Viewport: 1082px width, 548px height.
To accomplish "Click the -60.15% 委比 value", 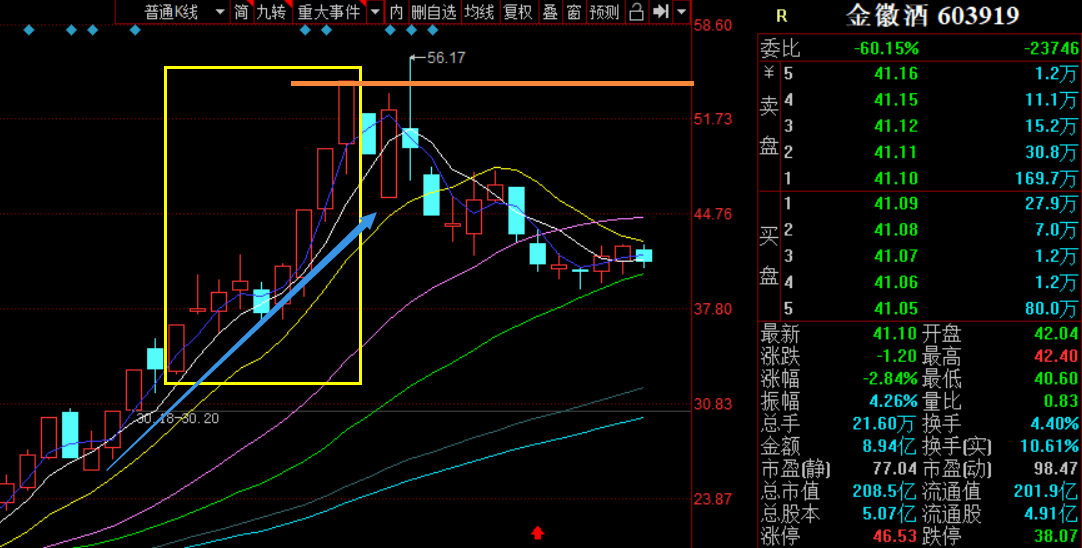I will (x=886, y=48).
